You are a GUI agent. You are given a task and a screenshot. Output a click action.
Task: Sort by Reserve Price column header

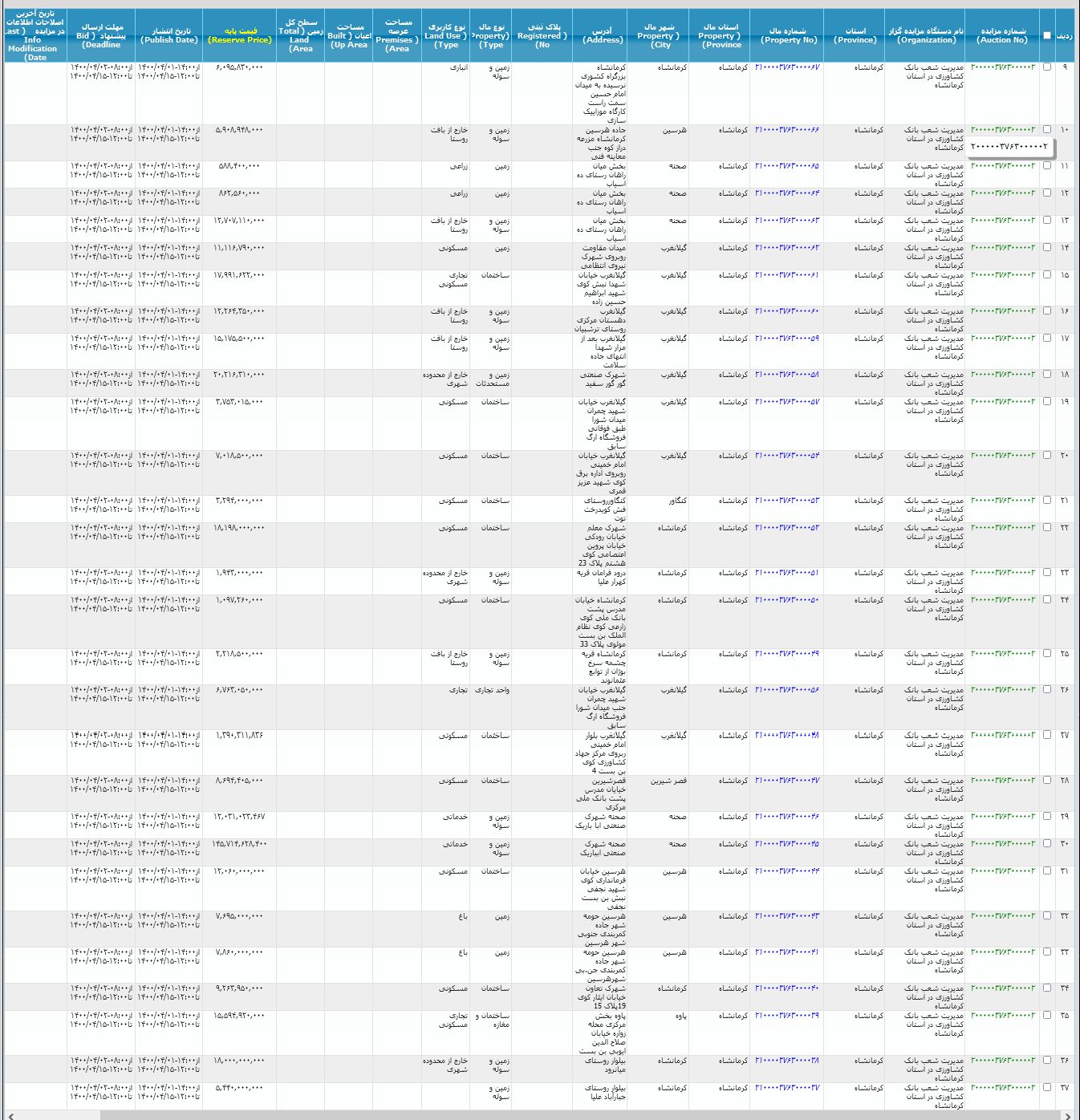[239, 35]
